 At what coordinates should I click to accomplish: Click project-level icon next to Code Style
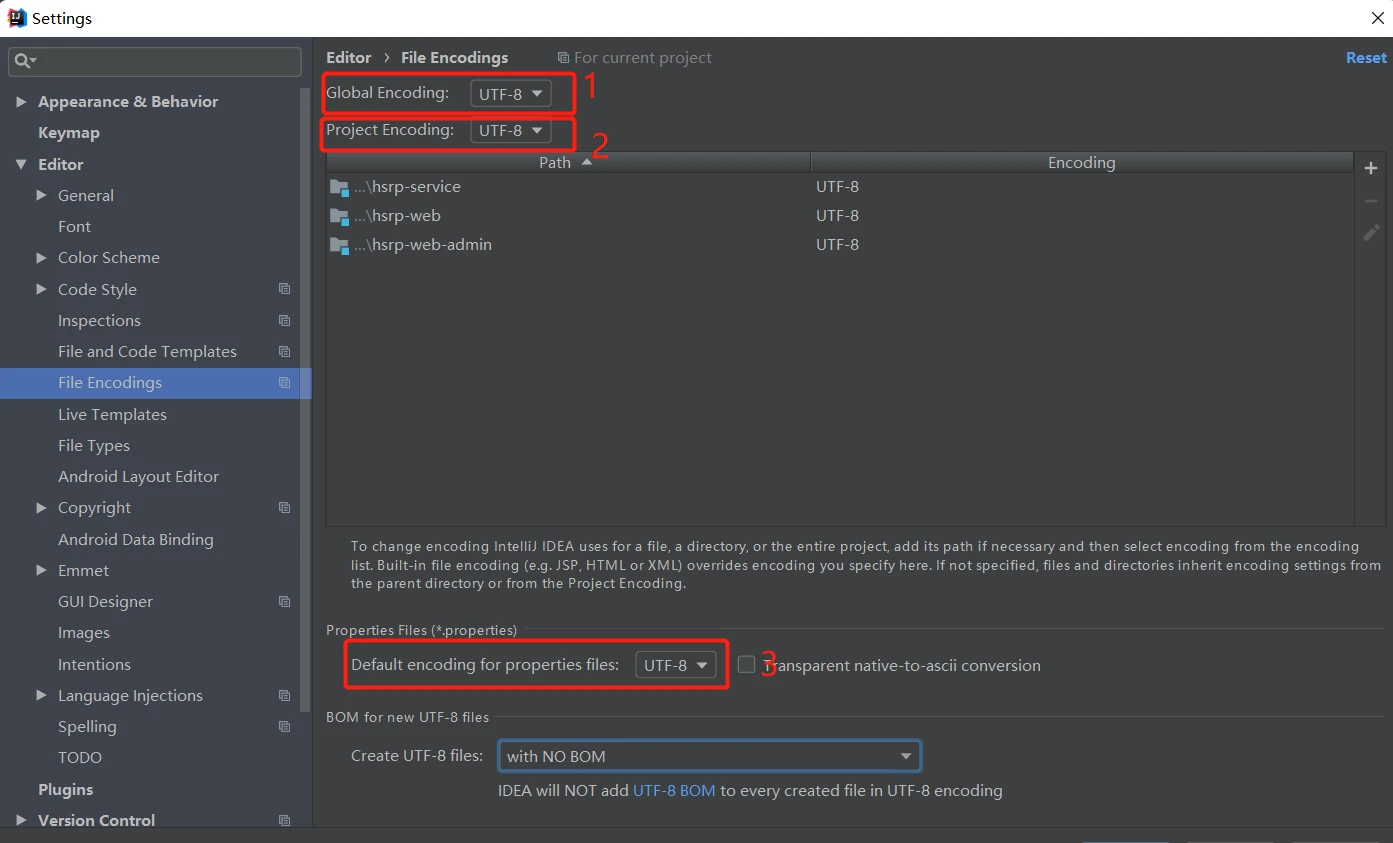pyautogui.click(x=284, y=289)
